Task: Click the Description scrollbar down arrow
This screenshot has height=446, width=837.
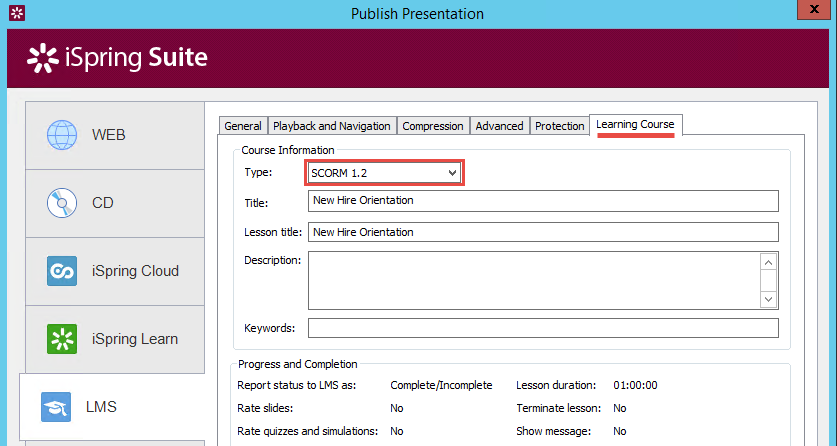Action: pyautogui.click(x=769, y=299)
